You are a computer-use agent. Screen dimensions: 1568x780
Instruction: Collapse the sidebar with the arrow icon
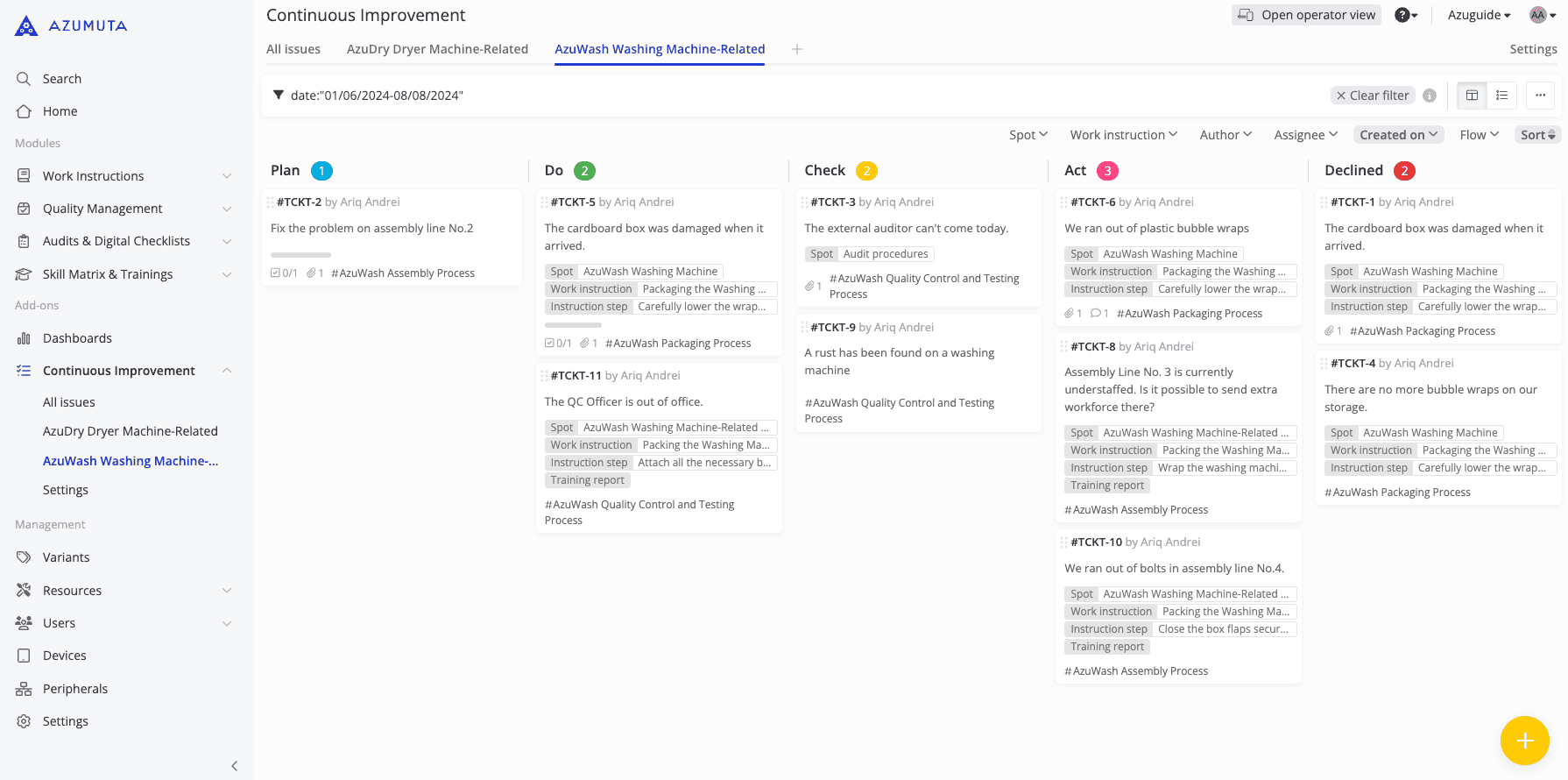tap(234, 766)
